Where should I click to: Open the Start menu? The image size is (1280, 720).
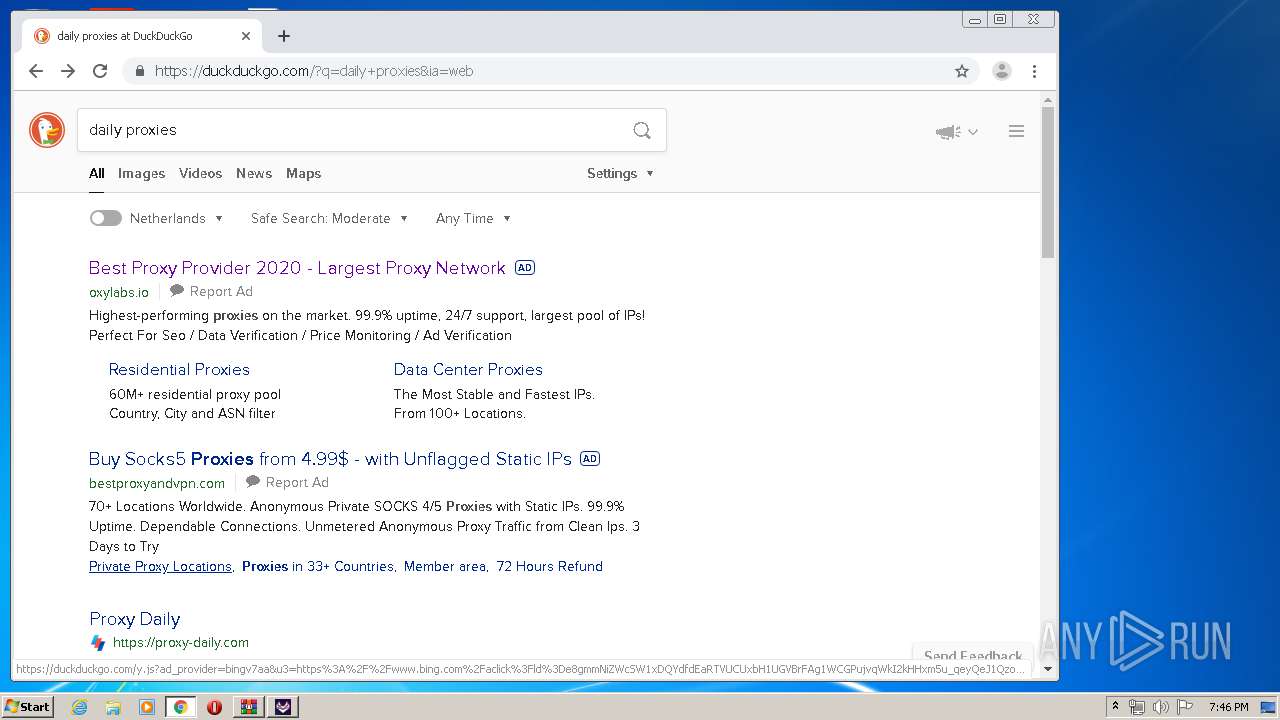pos(27,706)
